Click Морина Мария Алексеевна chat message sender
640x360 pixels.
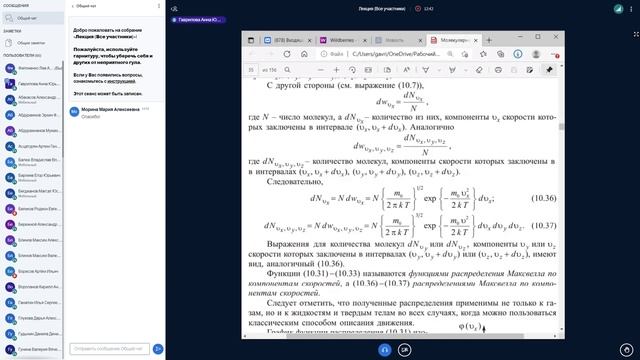click(110, 109)
